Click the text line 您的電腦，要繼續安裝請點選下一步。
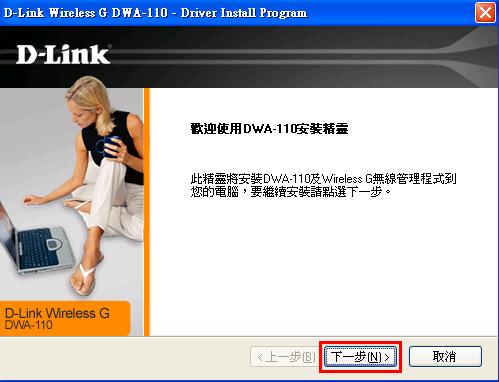The width and height of the screenshot is (499, 382). coord(291,192)
